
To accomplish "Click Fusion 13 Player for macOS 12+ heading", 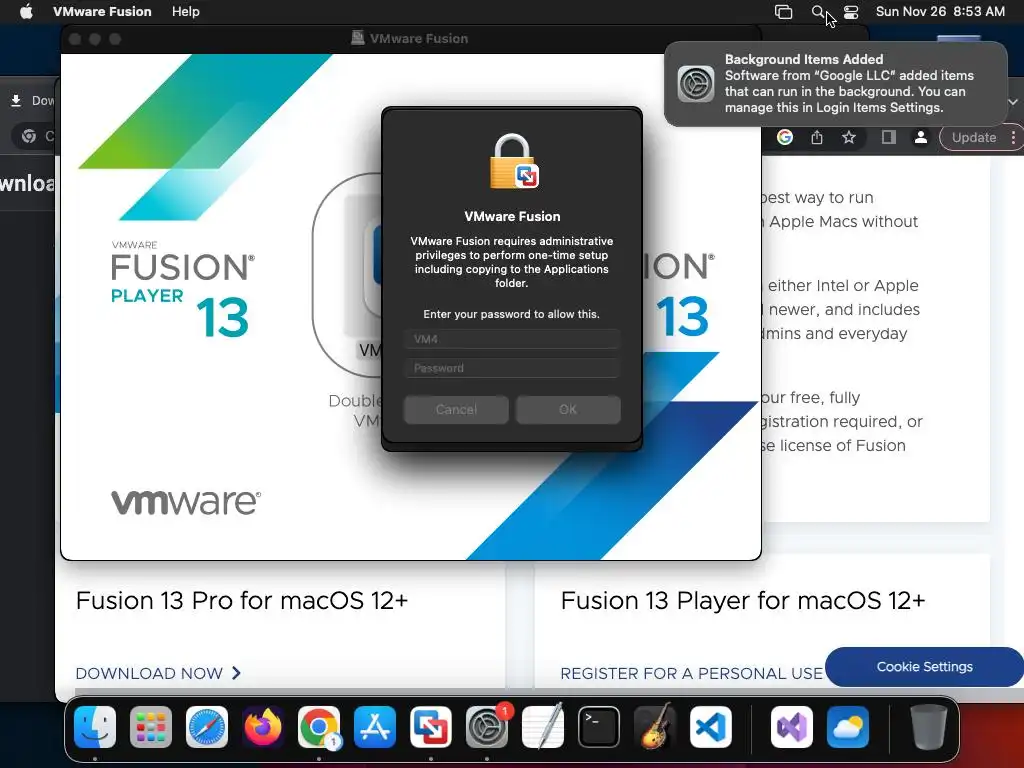I will point(743,600).
